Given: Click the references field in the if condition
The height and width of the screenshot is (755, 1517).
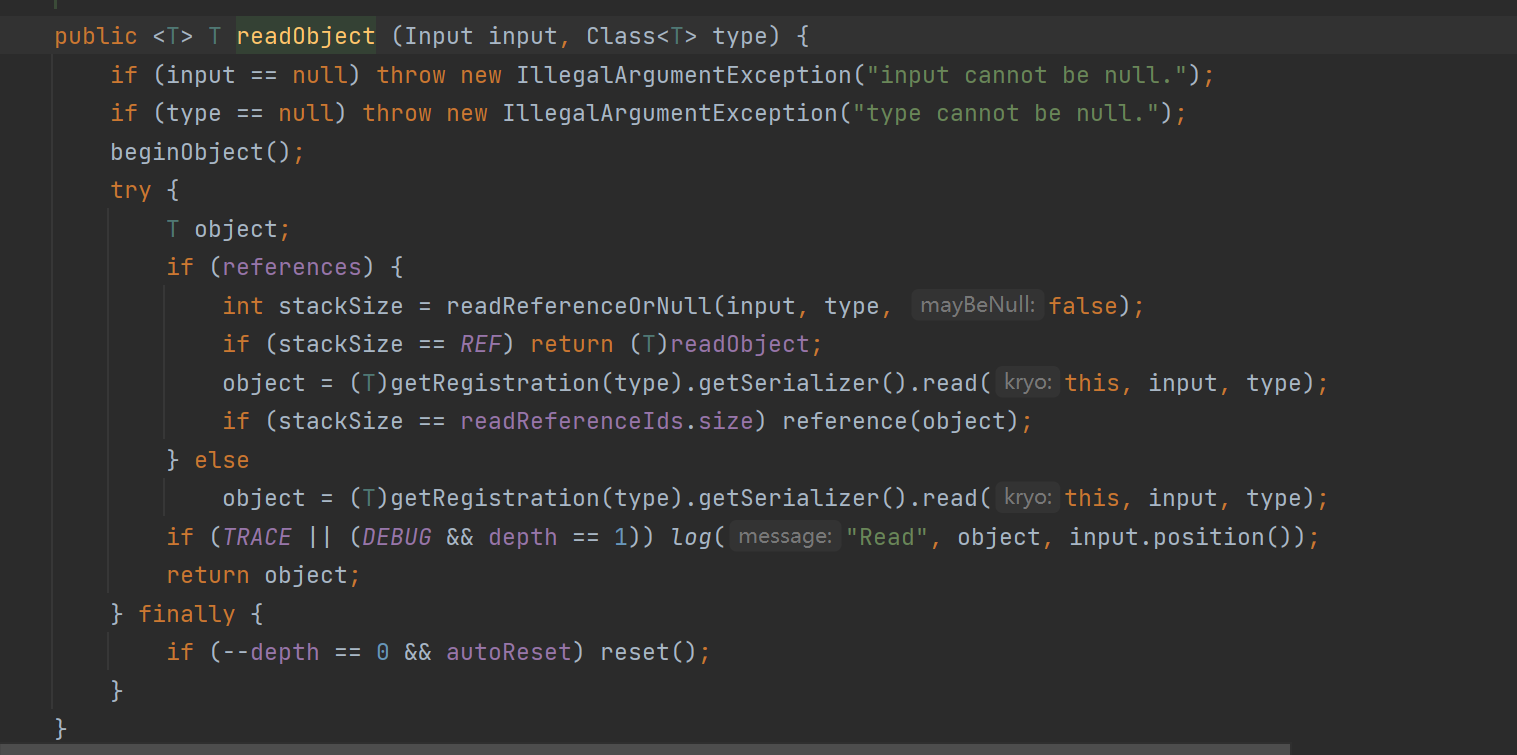Looking at the screenshot, I should [x=292, y=267].
